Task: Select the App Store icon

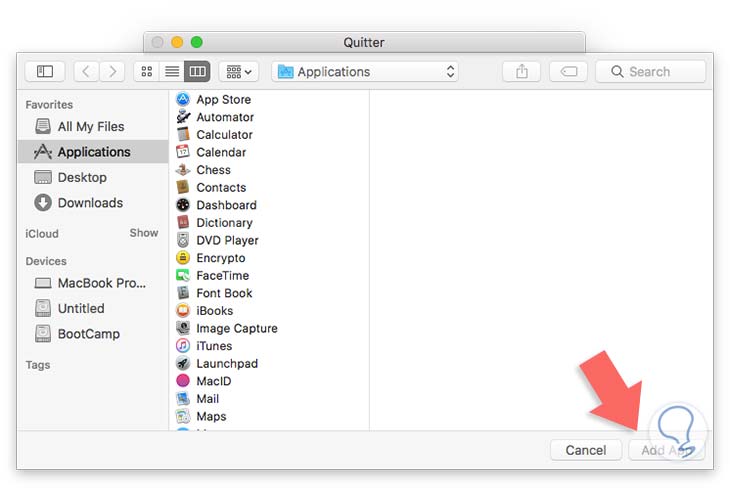Action: [x=183, y=99]
